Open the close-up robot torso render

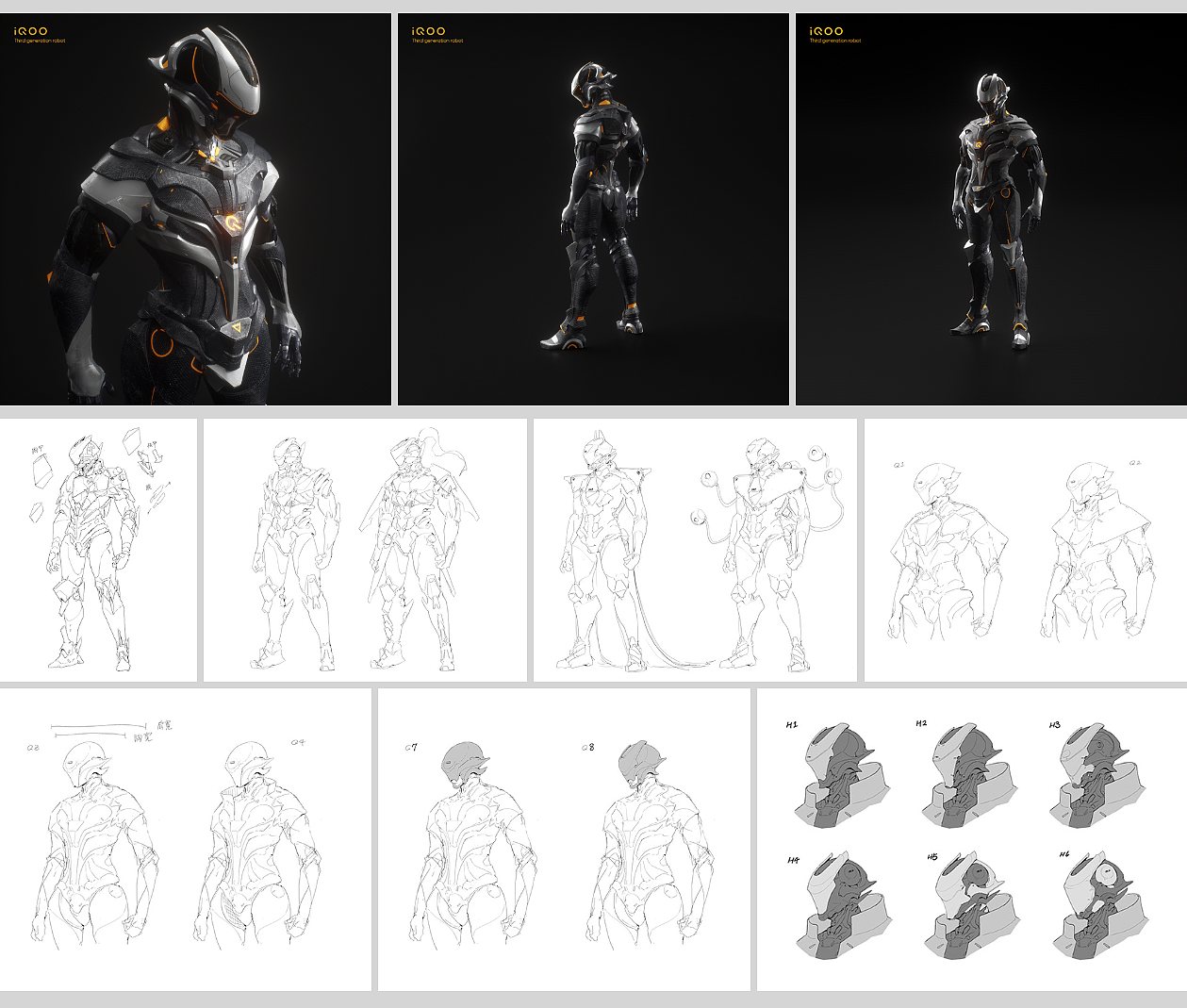tap(195, 209)
